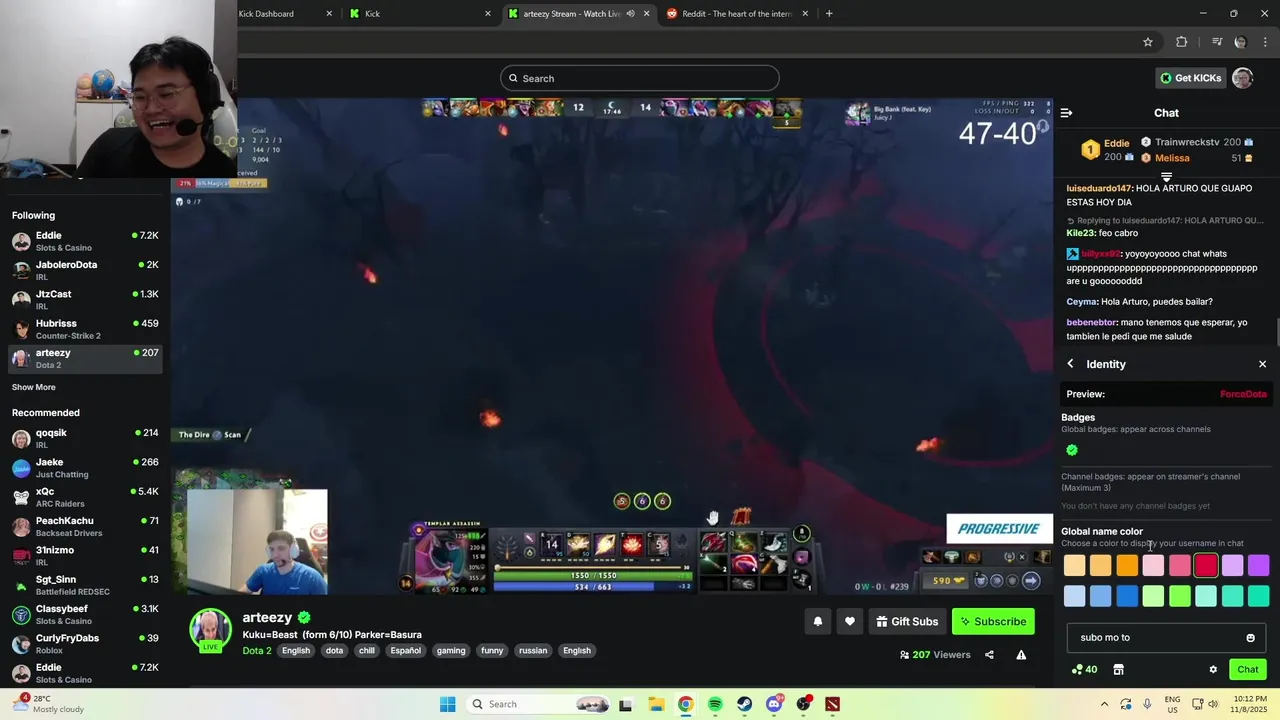Open Spotify from the taskbar
The width and height of the screenshot is (1280, 720).
(x=715, y=704)
